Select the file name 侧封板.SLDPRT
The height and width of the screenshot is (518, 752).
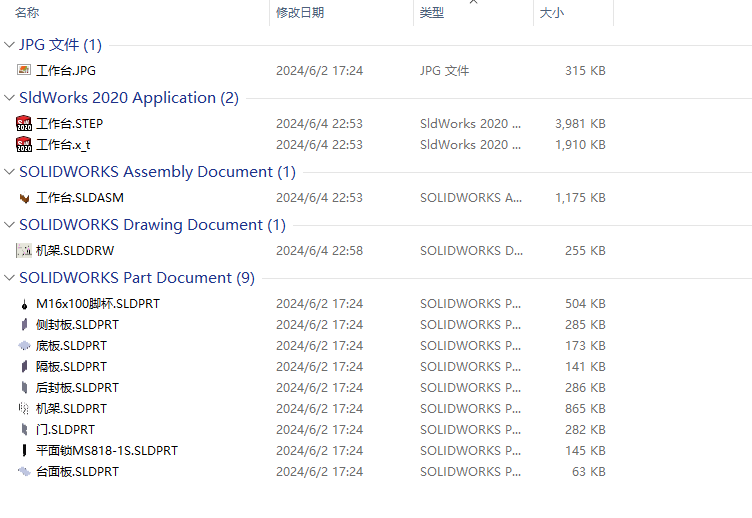point(78,325)
